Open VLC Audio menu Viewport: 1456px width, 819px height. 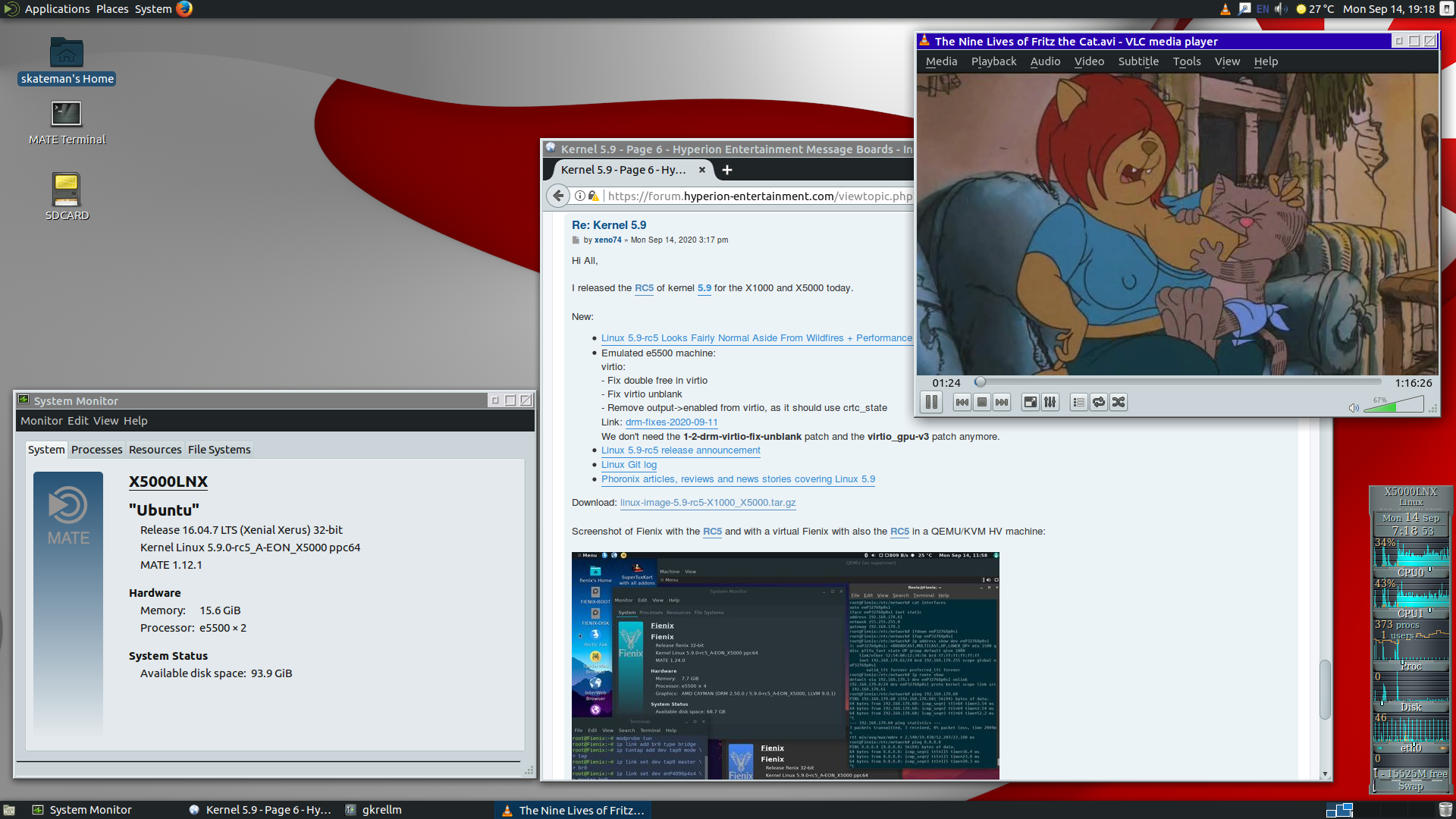pyautogui.click(x=1045, y=61)
